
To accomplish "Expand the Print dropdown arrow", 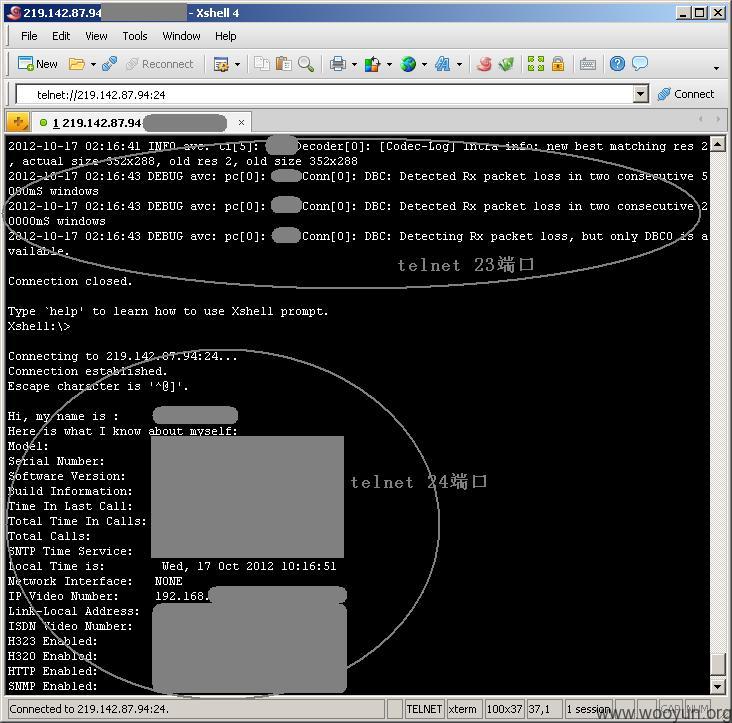I will point(354,64).
